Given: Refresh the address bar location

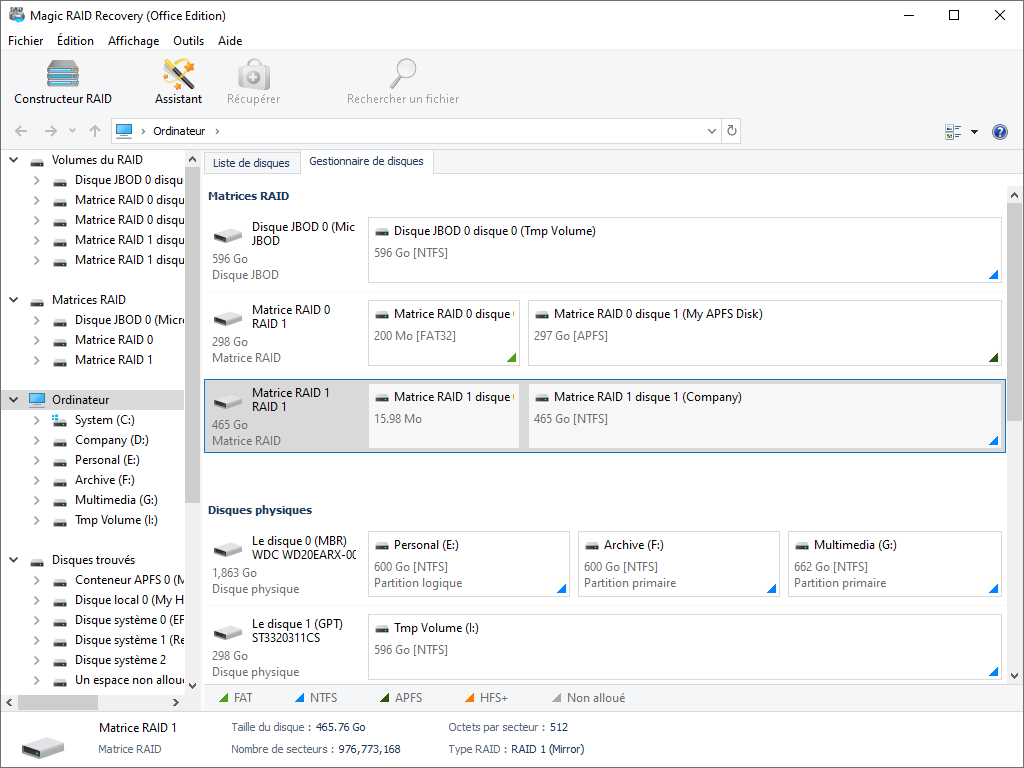Looking at the screenshot, I should [x=731, y=131].
